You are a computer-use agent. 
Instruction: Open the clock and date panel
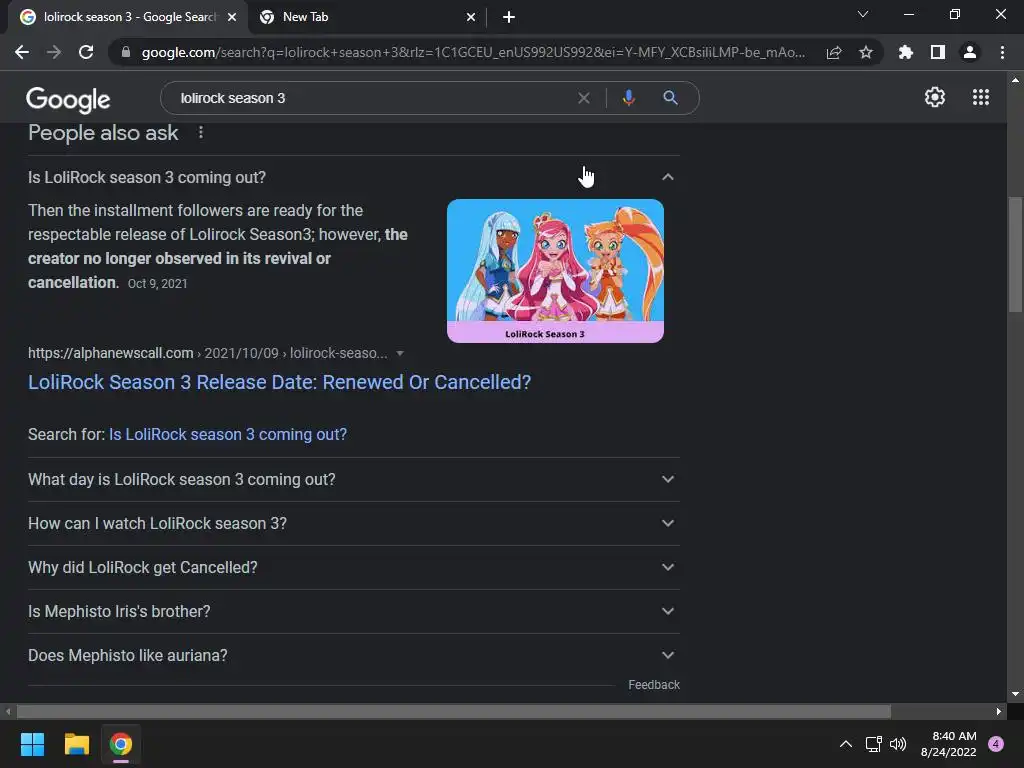pos(949,744)
